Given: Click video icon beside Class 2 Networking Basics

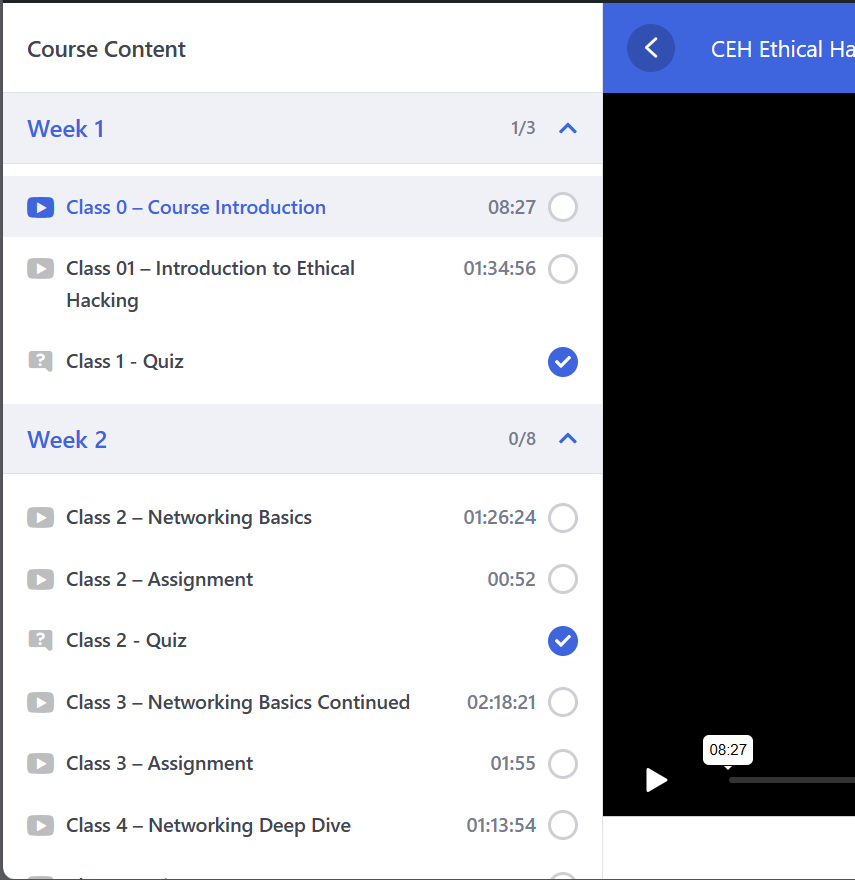Looking at the screenshot, I should pyautogui.click(x=40, y=518).
